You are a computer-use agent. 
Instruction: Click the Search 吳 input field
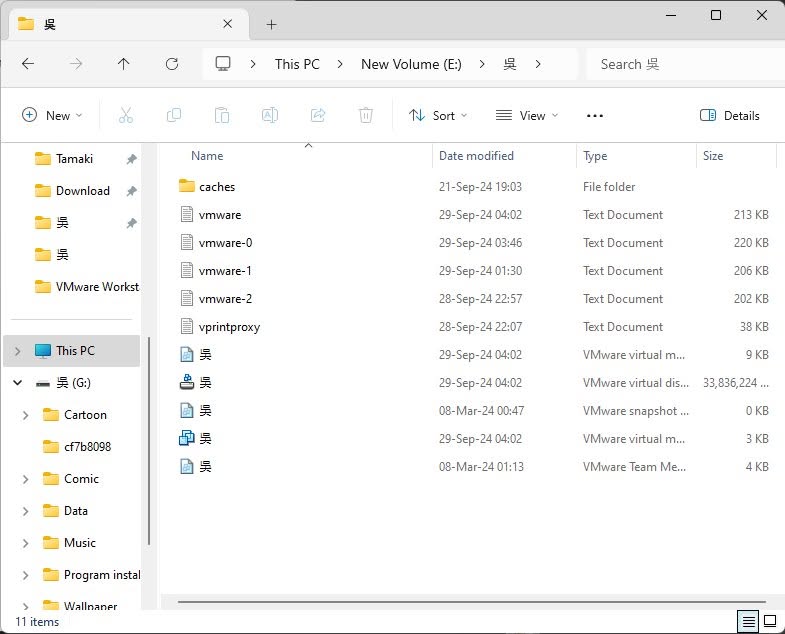pyautogui.click(x=685, y=64)
